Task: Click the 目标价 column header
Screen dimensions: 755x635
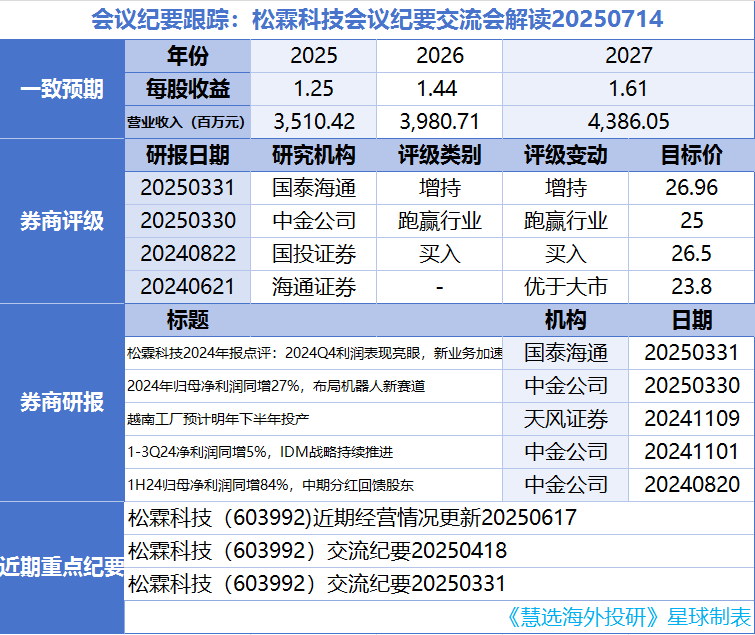Action: click(x=691, y=155)
